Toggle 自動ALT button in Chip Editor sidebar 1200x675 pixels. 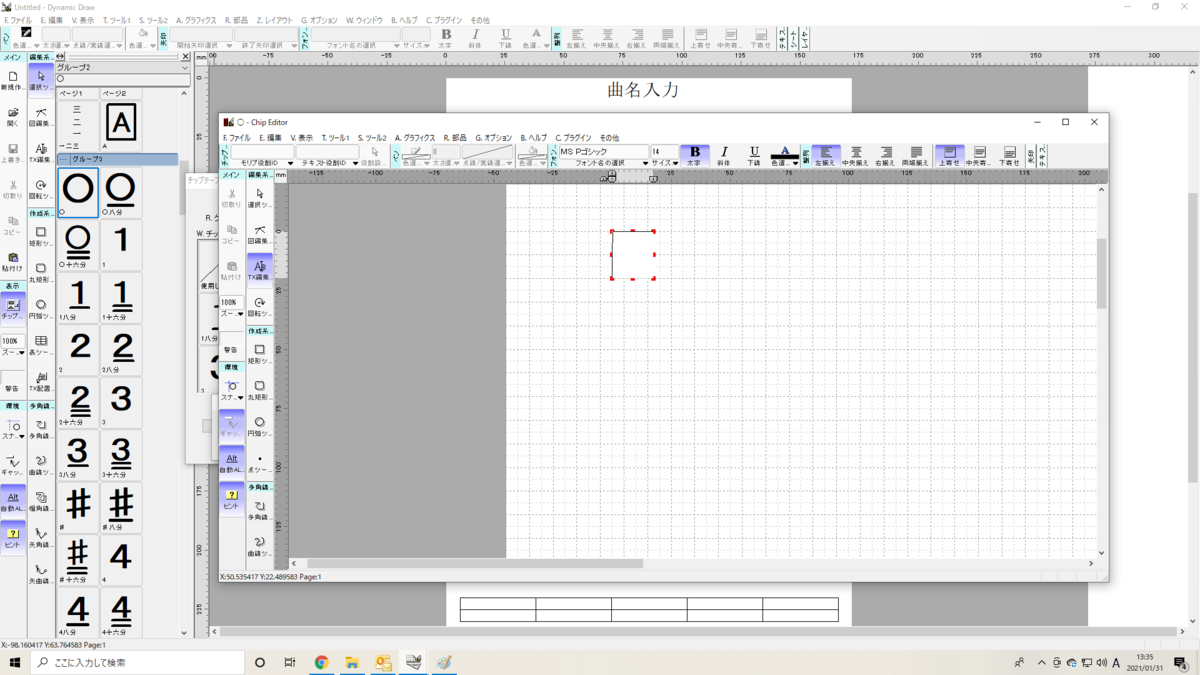(231, 461)
